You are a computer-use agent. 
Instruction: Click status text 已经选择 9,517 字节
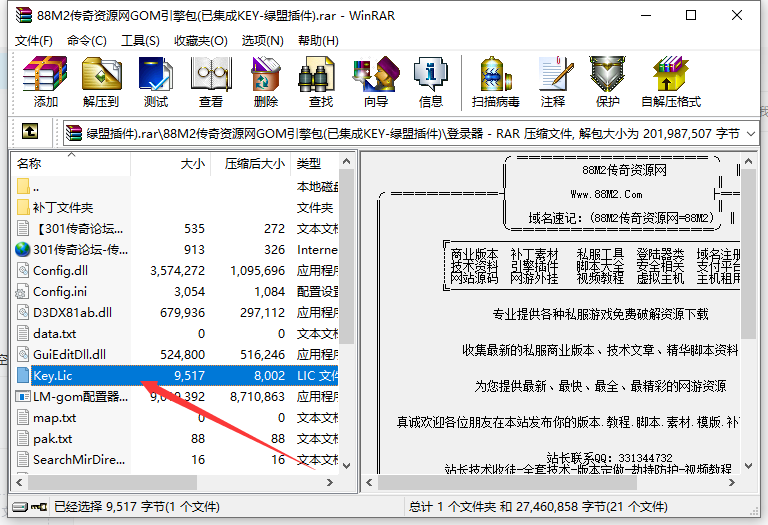[x=108, y=506]
